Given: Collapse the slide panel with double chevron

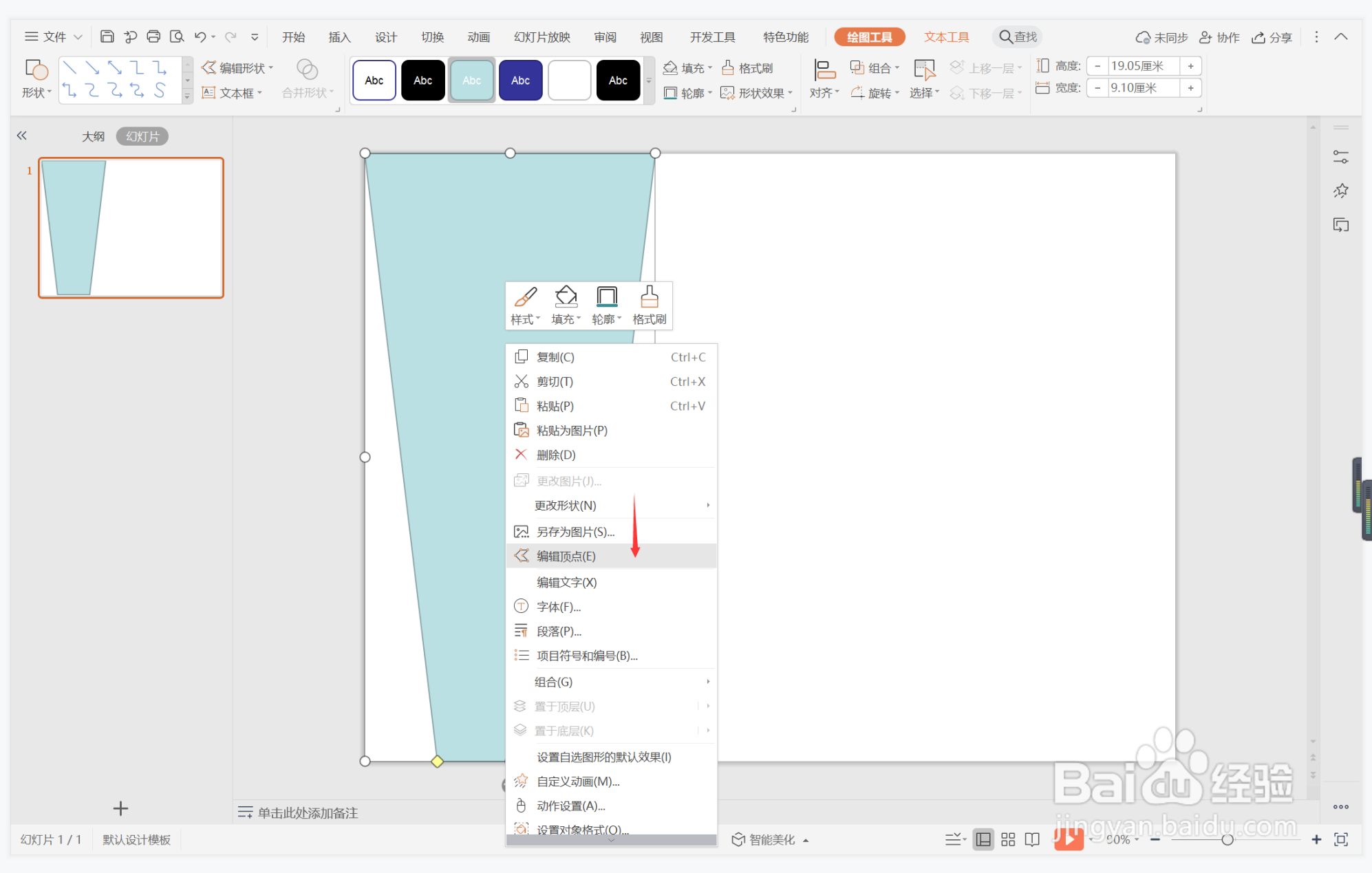Looking at the screenshot, I should [22, 136].
